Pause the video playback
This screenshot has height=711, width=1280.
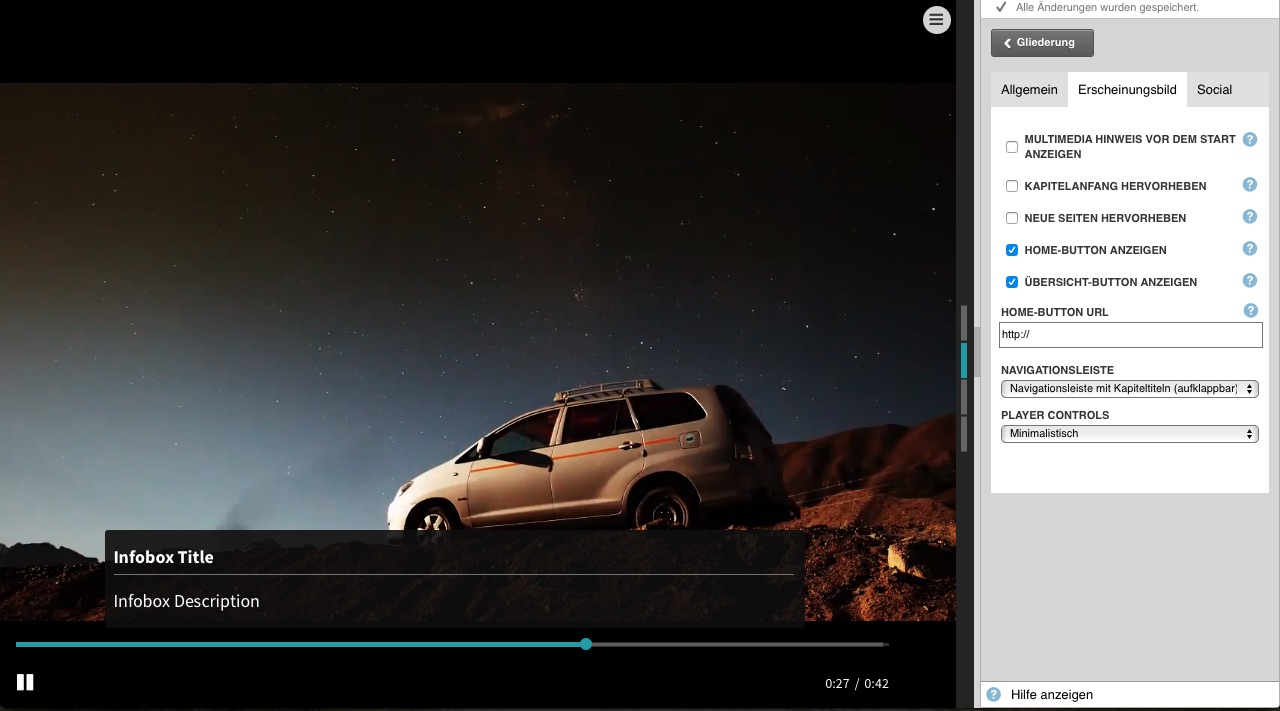click(x=25, y=682)
